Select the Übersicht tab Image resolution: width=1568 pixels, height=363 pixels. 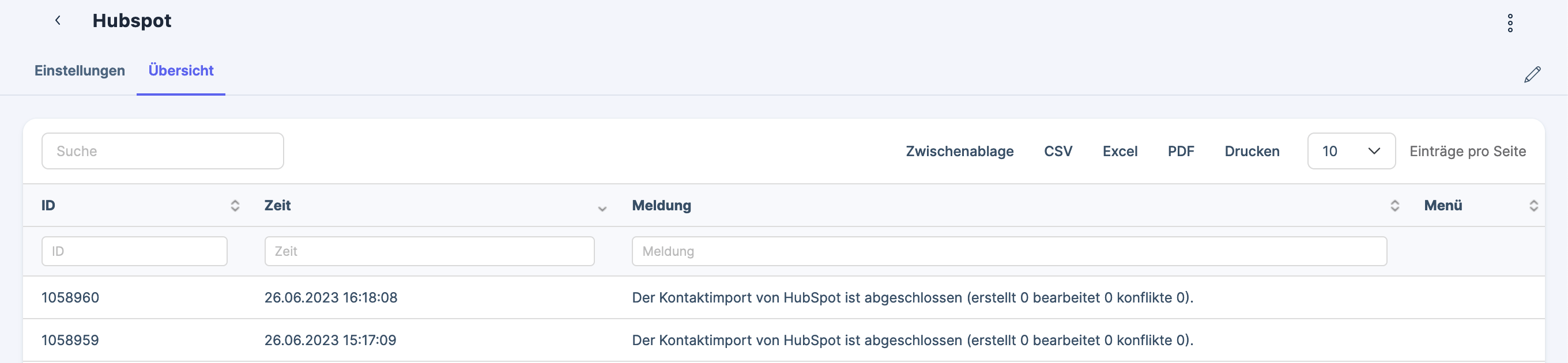coord(181,70)
